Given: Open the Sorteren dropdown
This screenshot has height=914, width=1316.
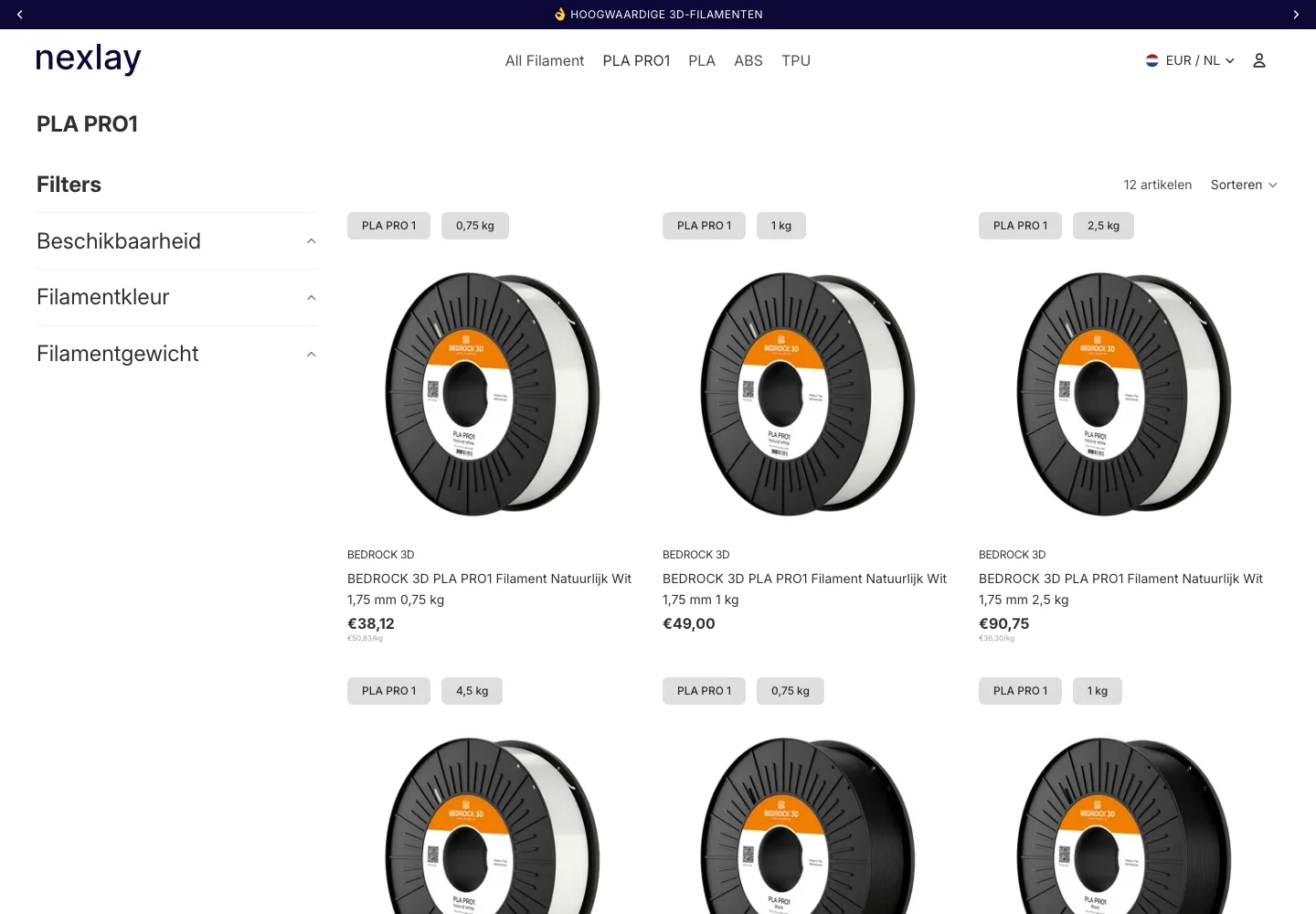Looking at the screenshot, I should coord(1244,185).
